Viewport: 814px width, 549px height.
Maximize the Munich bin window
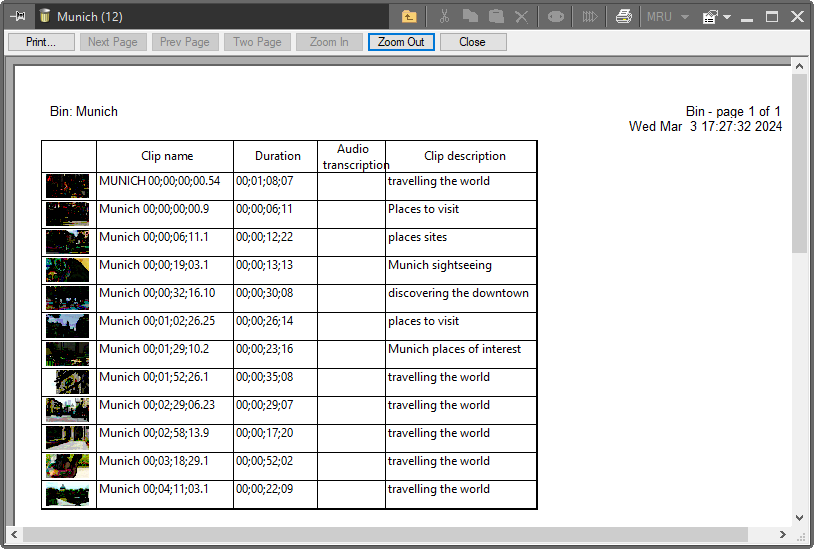tap(772, 16)
